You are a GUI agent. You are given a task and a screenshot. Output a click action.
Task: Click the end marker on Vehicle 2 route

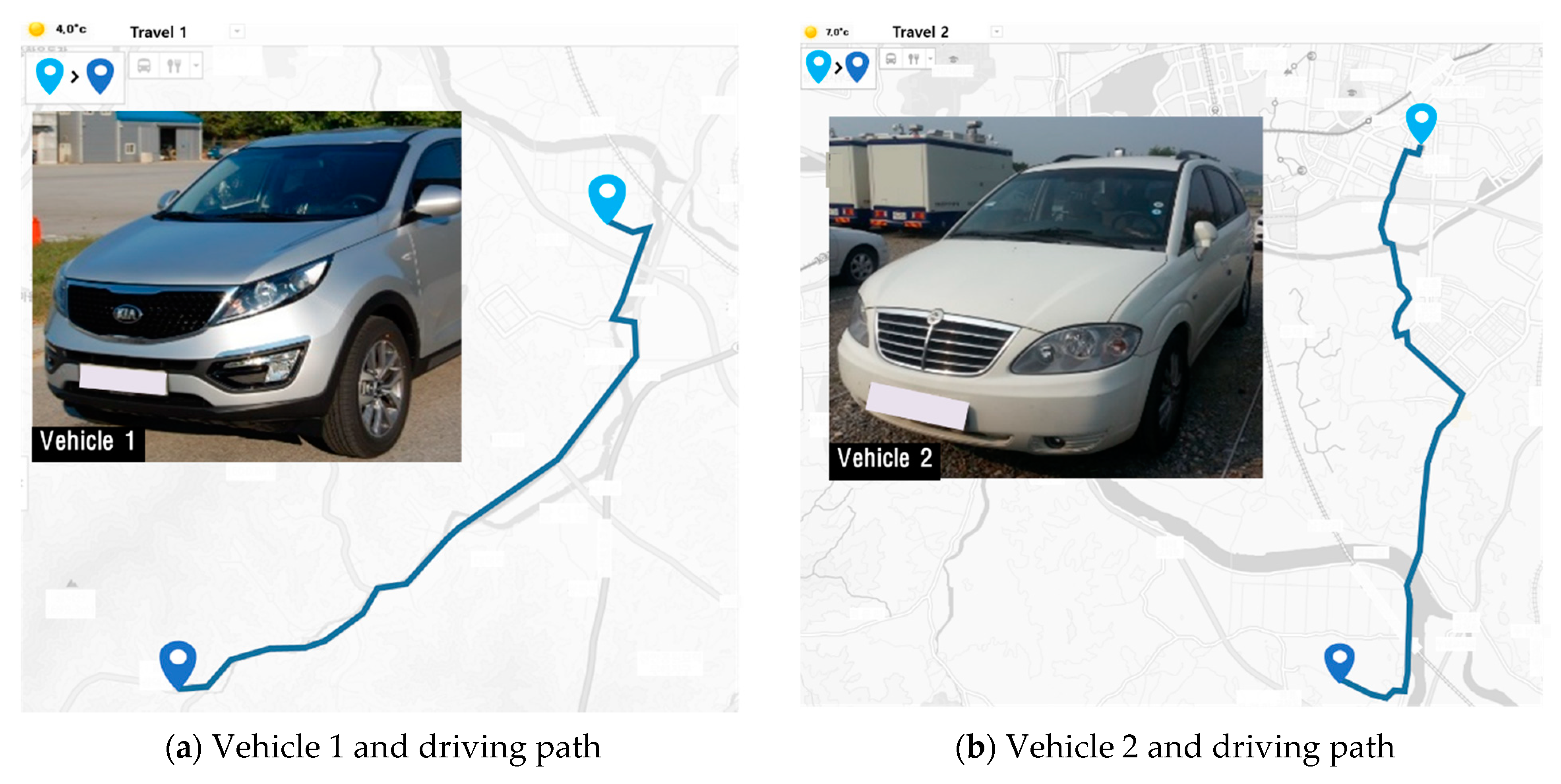pos(1339,663)
